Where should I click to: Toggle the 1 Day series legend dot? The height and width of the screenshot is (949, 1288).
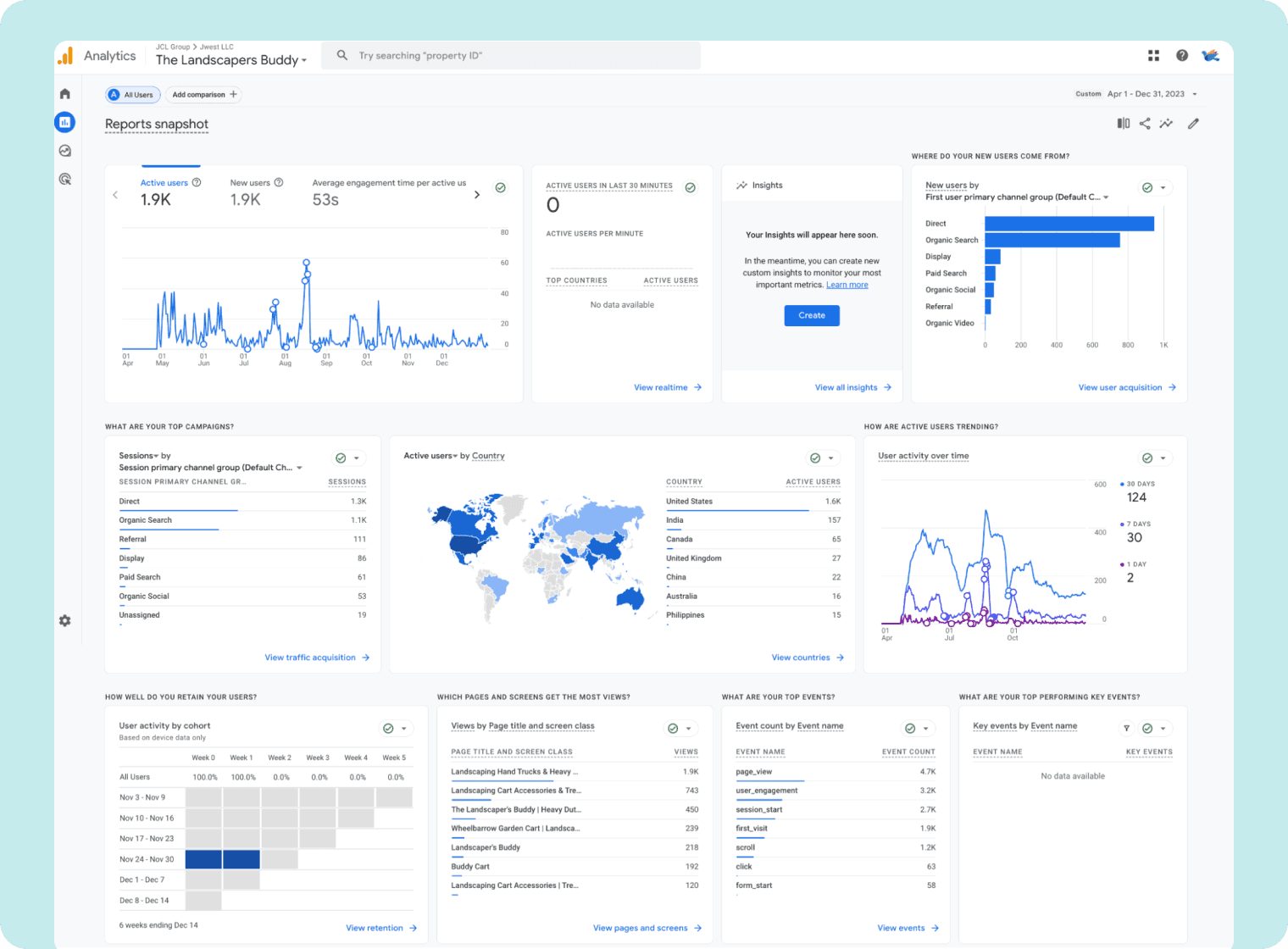pos(1120,563)
